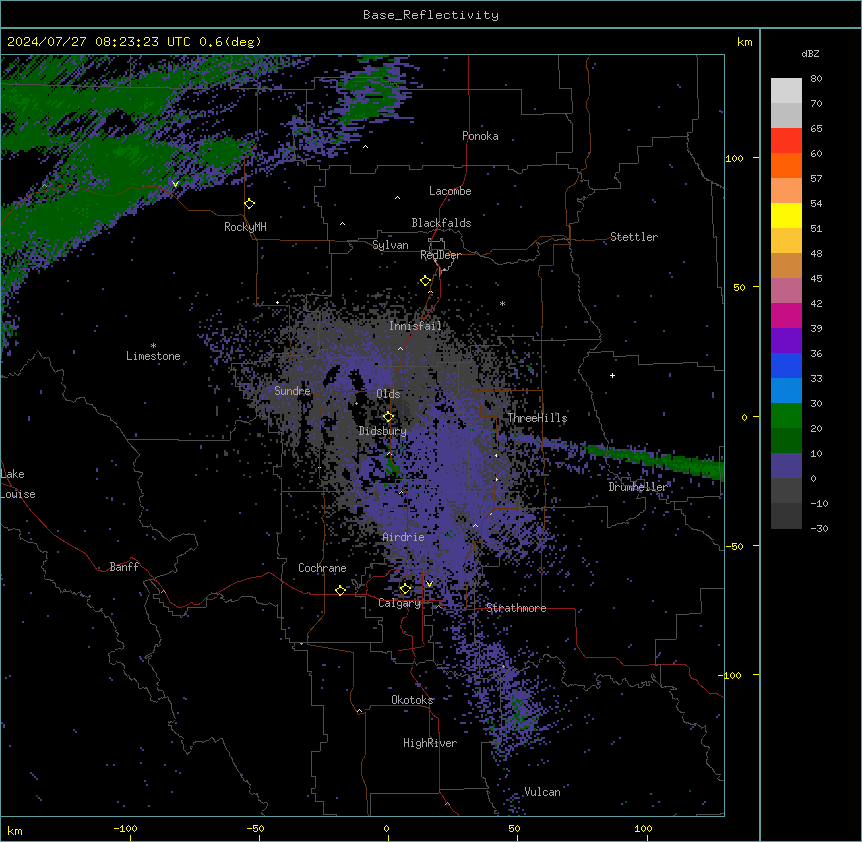Click the purple 10 dBZ legend swatch
The image size is (862, 842).
(786, 466)
